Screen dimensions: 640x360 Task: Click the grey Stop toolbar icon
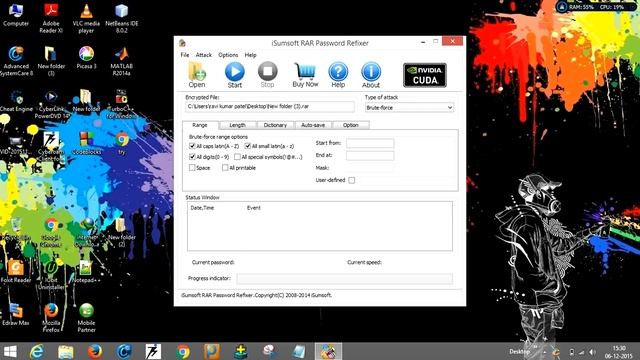pyautogui.click(x=267, y=75)
